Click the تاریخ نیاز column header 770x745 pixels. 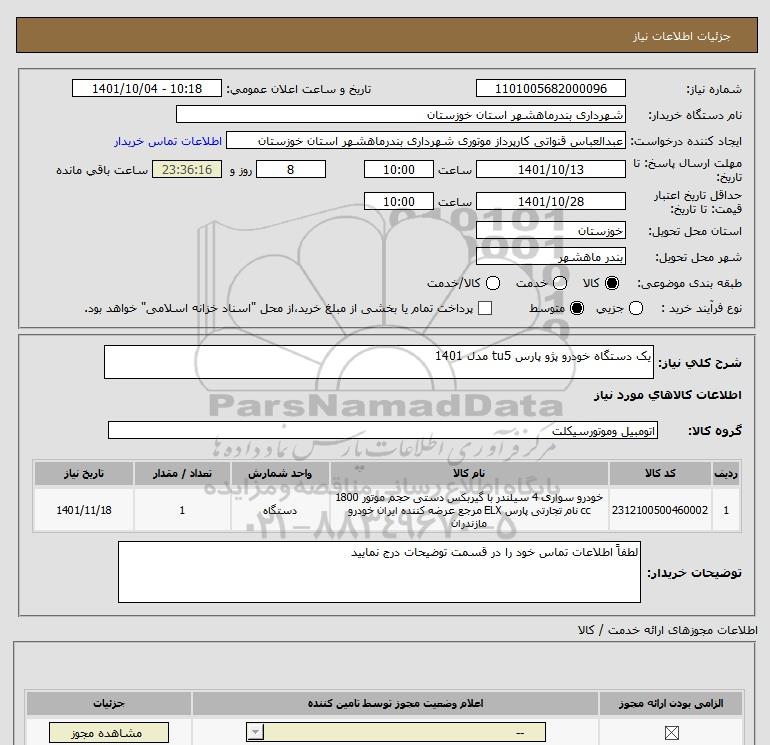coord(84,473)
